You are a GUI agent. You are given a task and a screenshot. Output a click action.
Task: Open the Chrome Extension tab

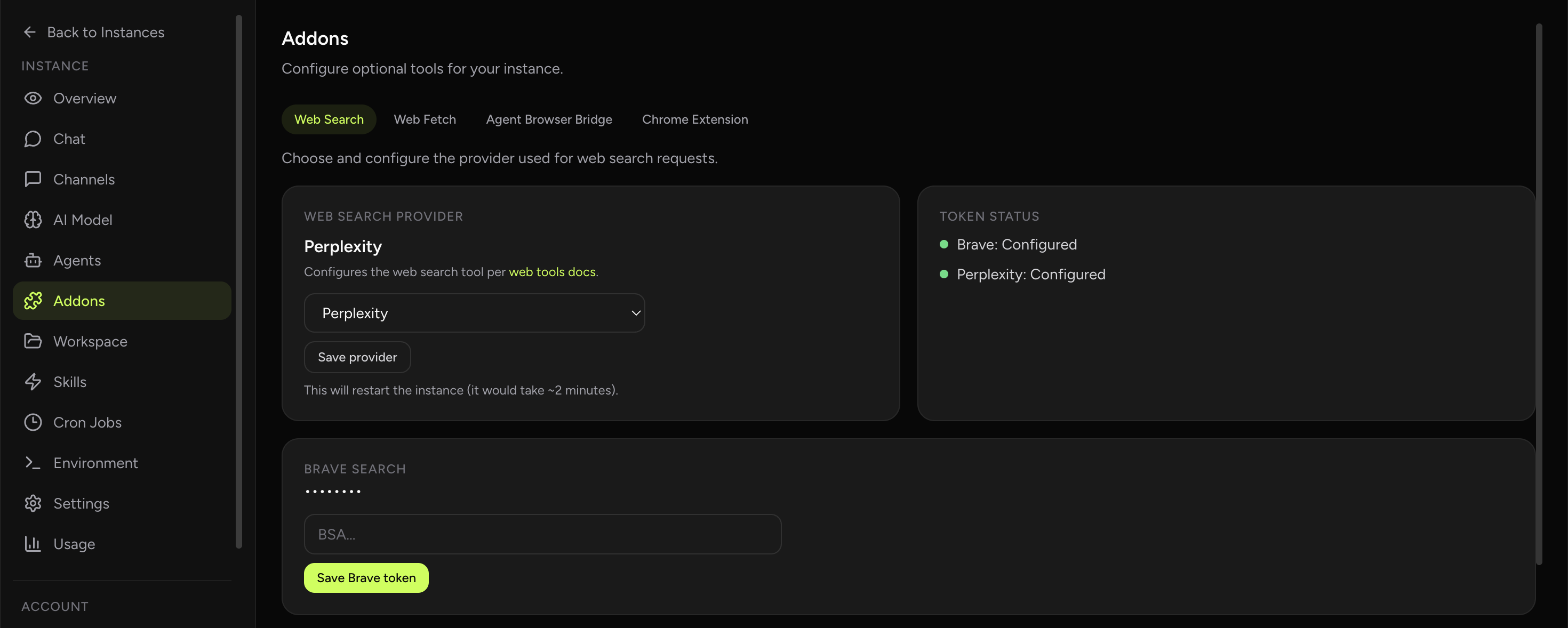coord(694,119)
